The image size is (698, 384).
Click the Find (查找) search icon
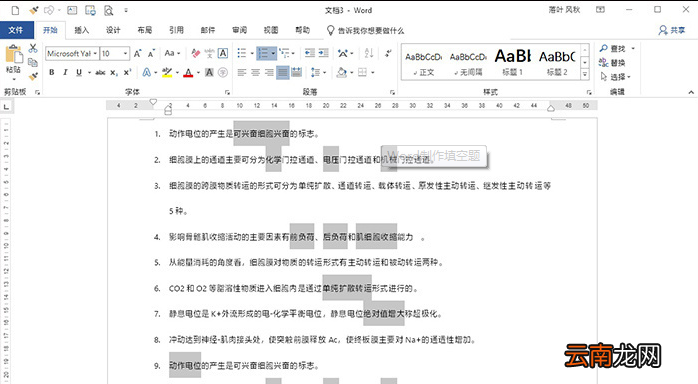point(604,48)
